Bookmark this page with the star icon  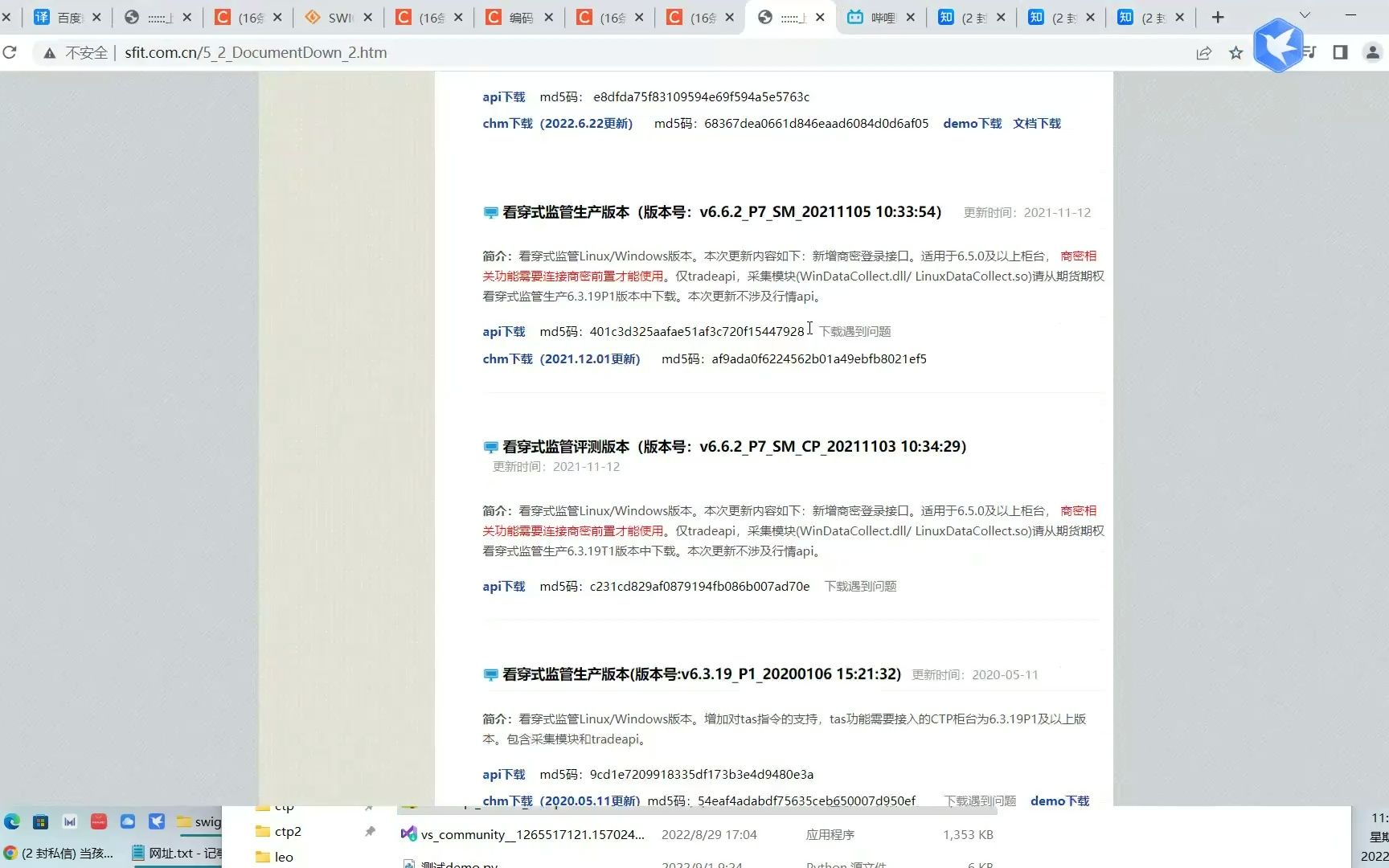pyautogui.click(x=1235, y=53)
